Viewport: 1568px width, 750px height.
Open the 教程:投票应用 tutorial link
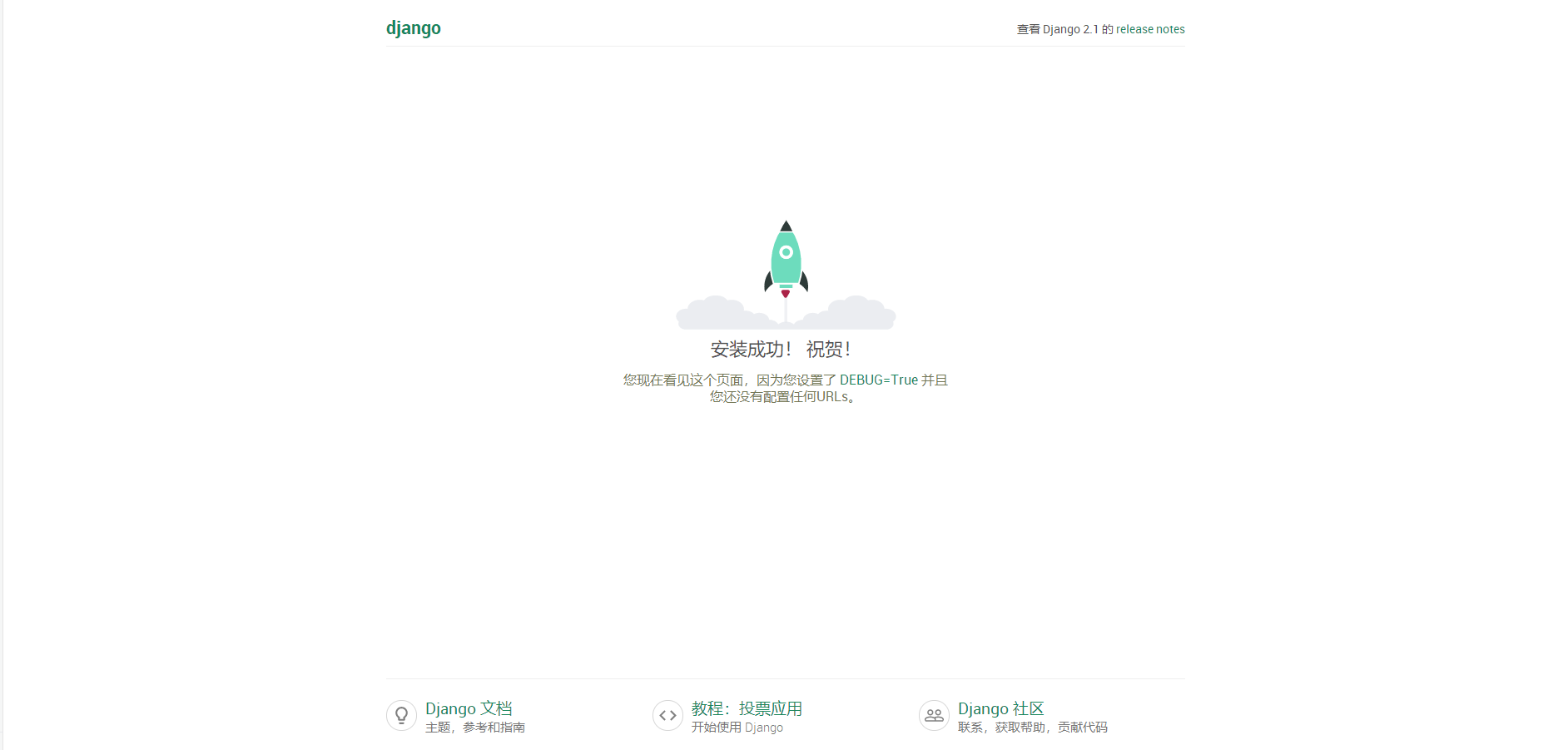coord(747,708)
